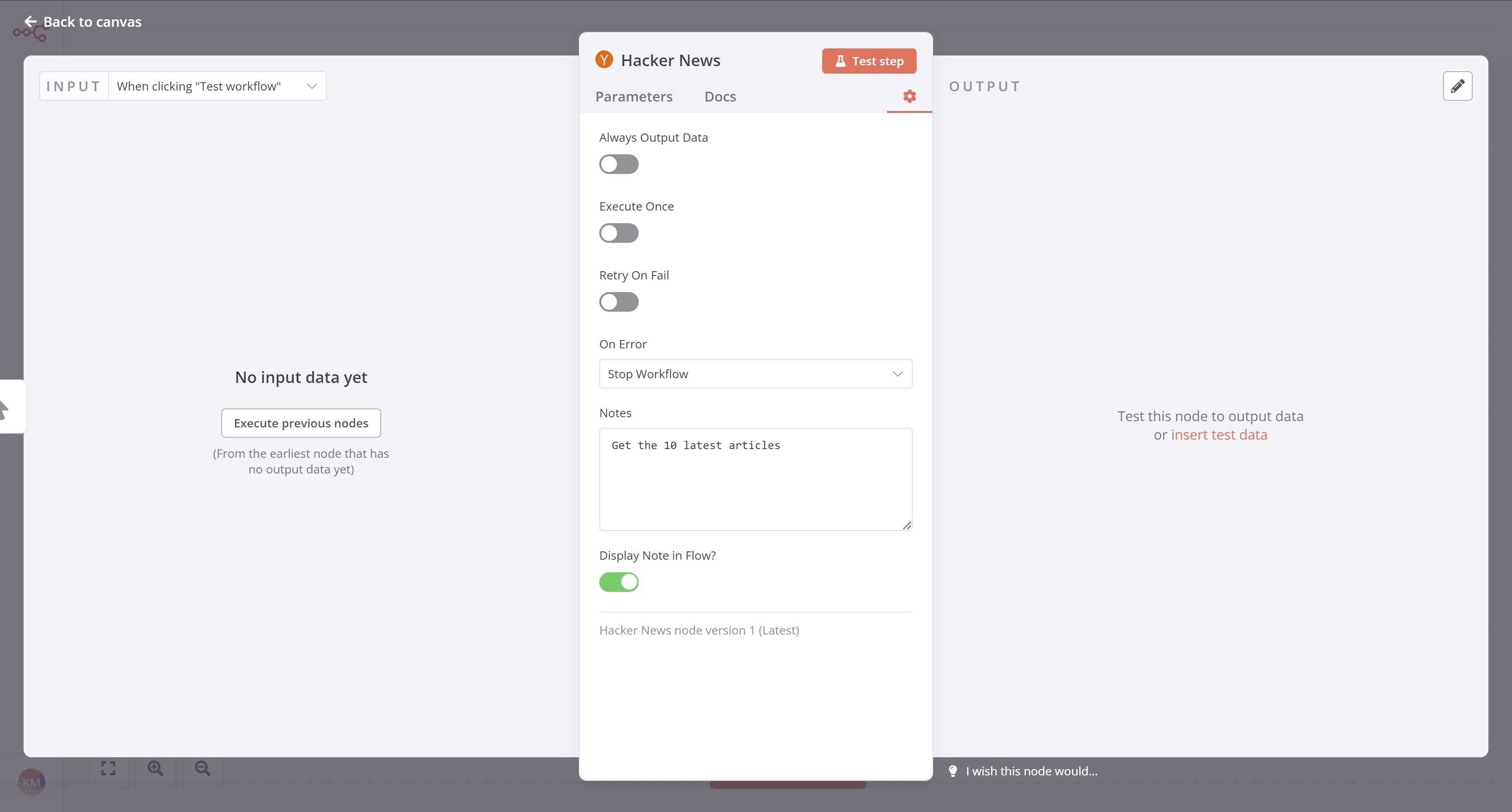The height and width of the screenshot is (812, 1512).
Task: Switch to the Parameters tab
Action: 634,96
